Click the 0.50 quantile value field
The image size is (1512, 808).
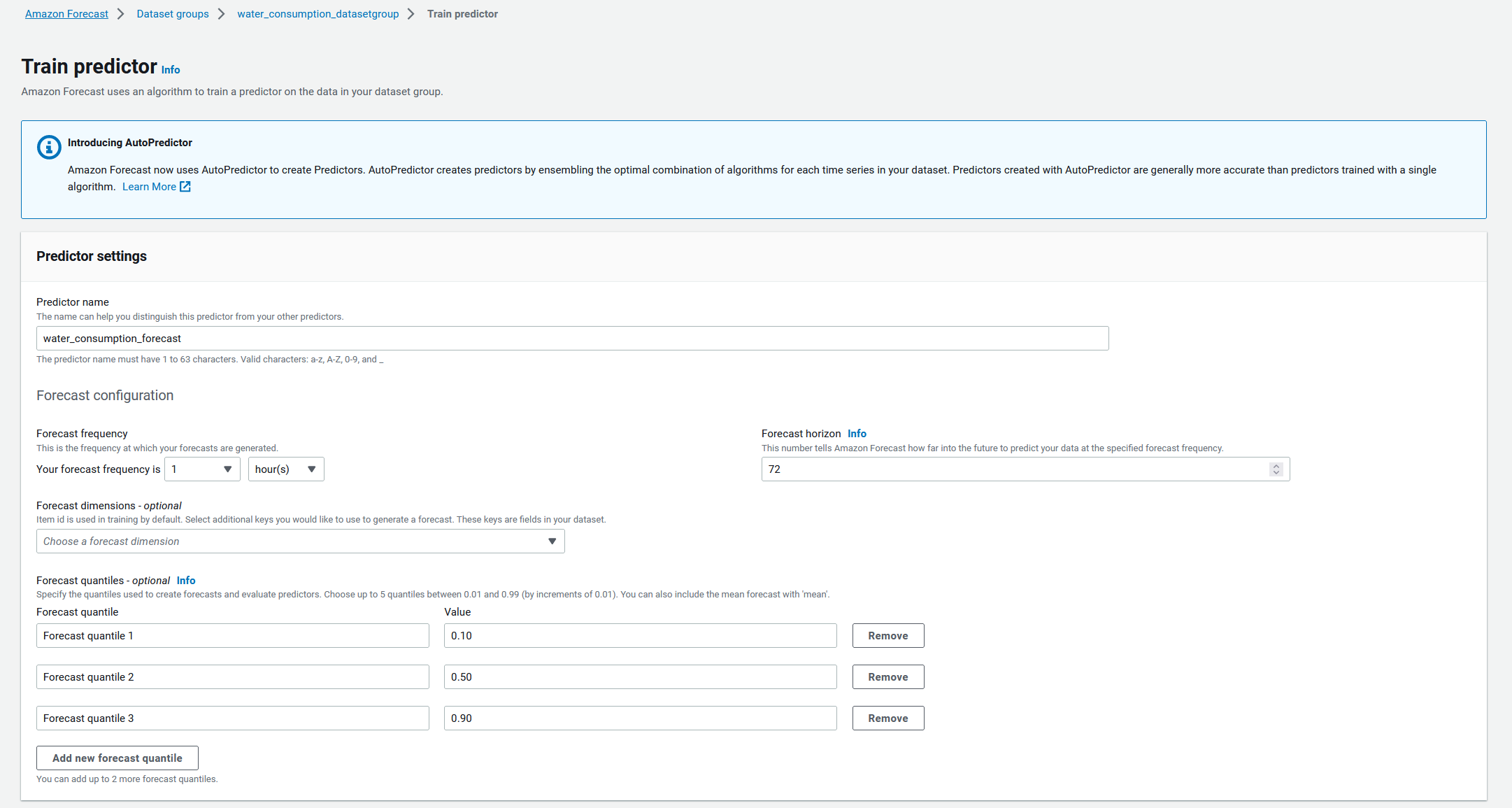640,677
